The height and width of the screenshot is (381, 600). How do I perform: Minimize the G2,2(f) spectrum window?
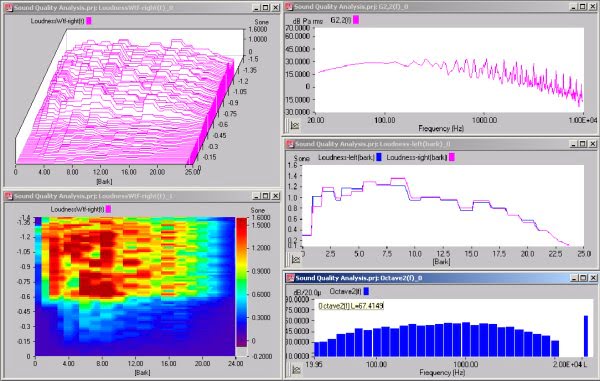573,7
